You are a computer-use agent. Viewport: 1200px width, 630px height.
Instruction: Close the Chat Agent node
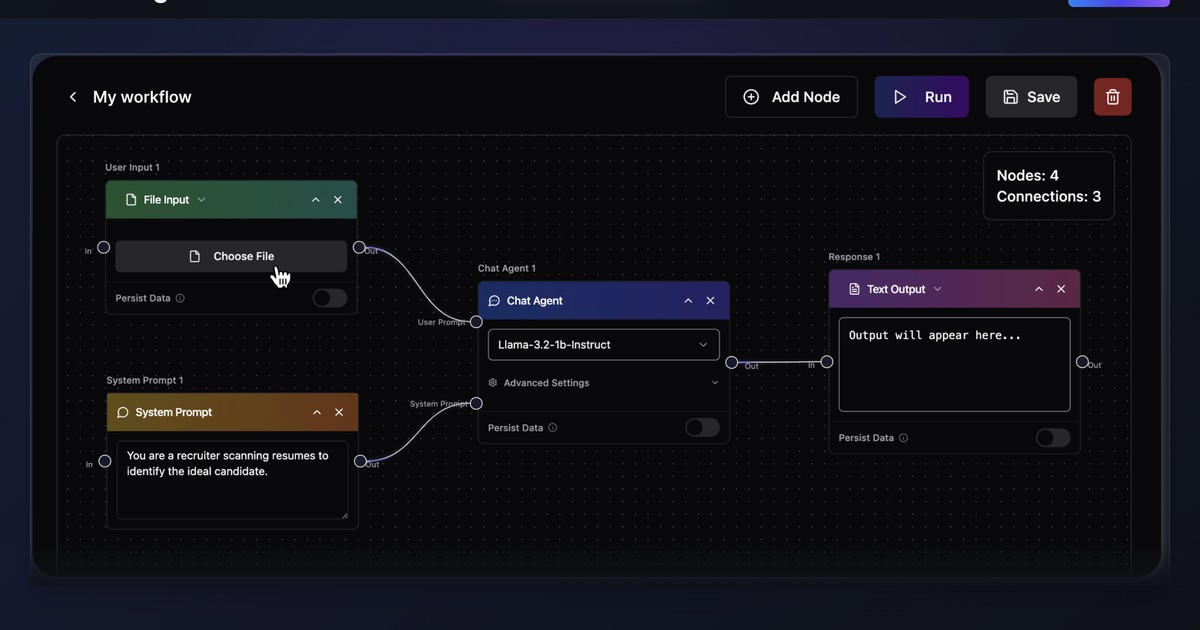coord(711,301)
